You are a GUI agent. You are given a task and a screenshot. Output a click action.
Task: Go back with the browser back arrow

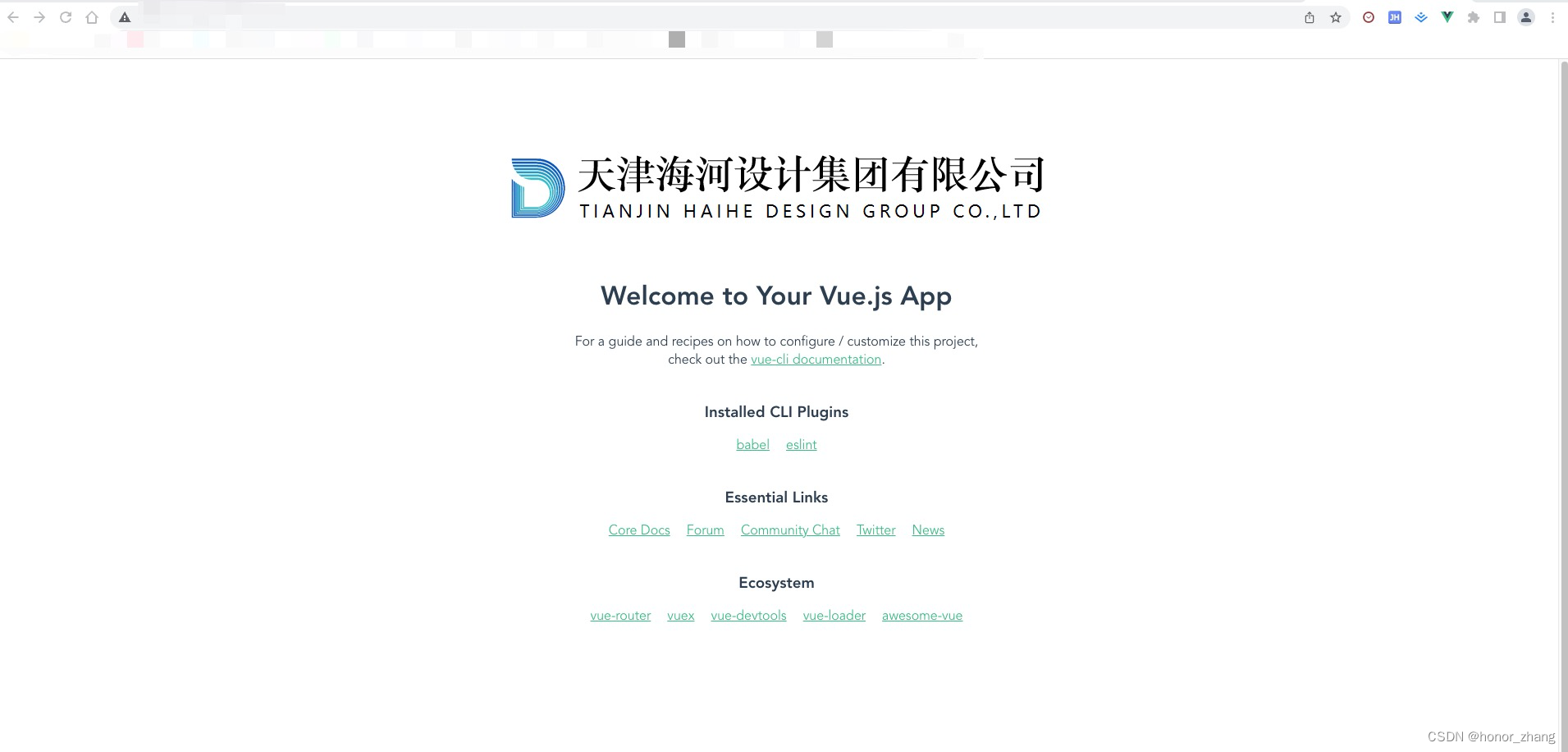13,17
